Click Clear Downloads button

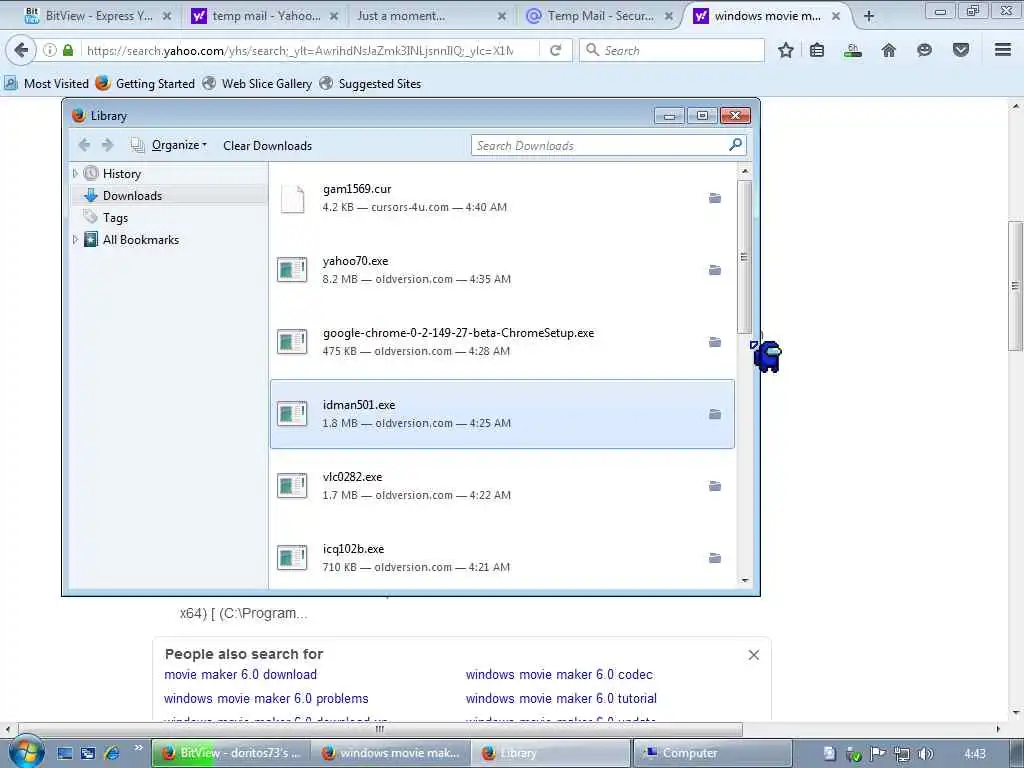(x=267, y=146)
